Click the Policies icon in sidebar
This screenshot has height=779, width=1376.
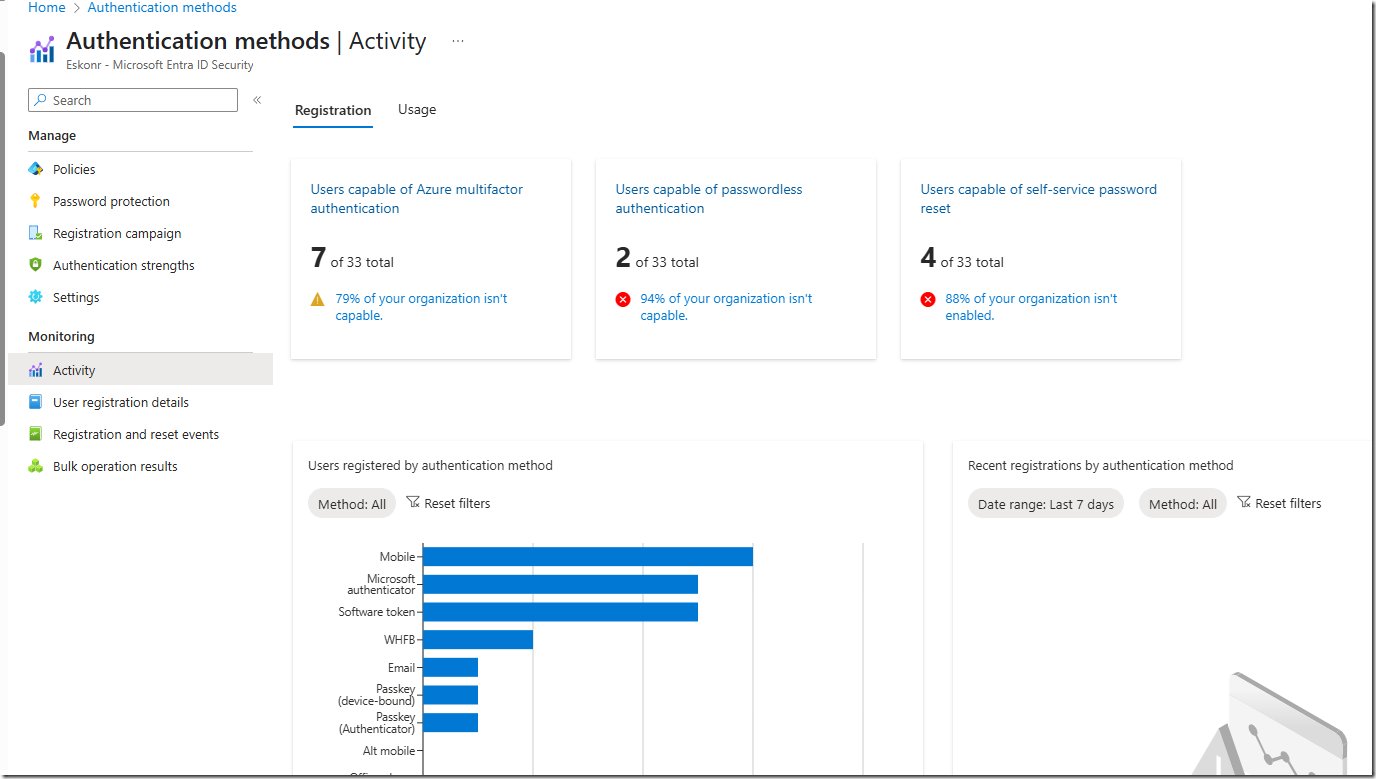click(36, 169)
